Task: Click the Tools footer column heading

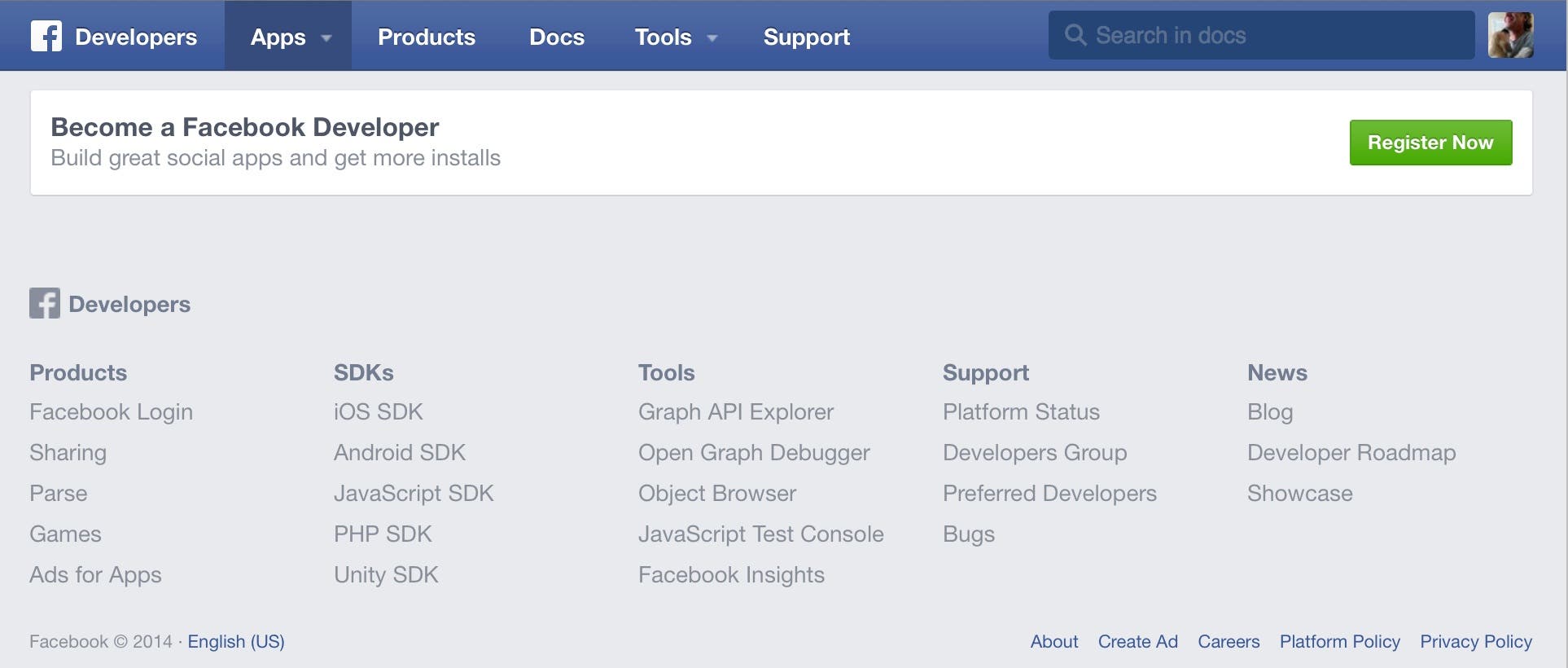Action: (667, 372)
